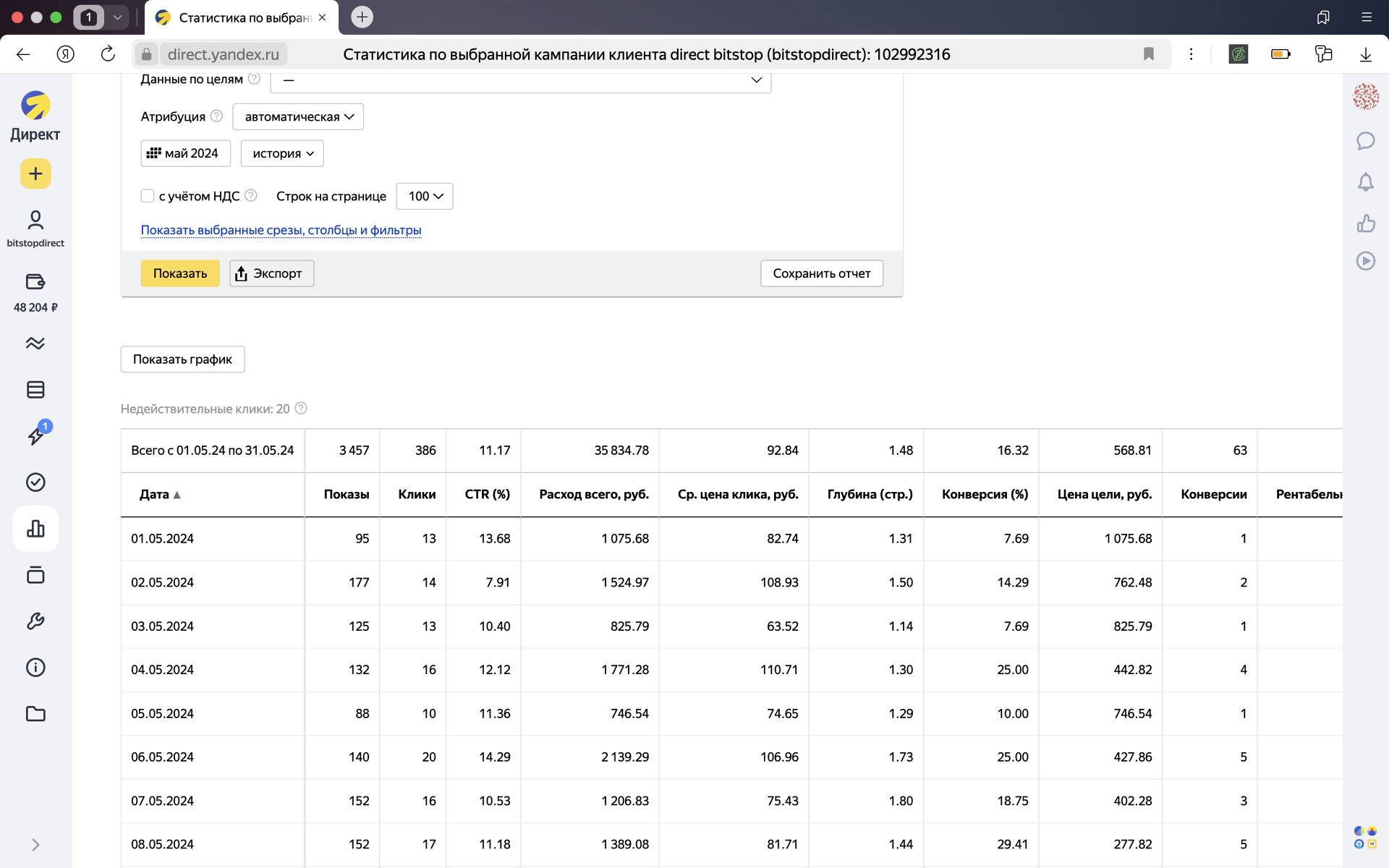Screen dimensions: 1389x868
Task: Enable the с учётом НДС checkbox
Action: coord(148,196)
